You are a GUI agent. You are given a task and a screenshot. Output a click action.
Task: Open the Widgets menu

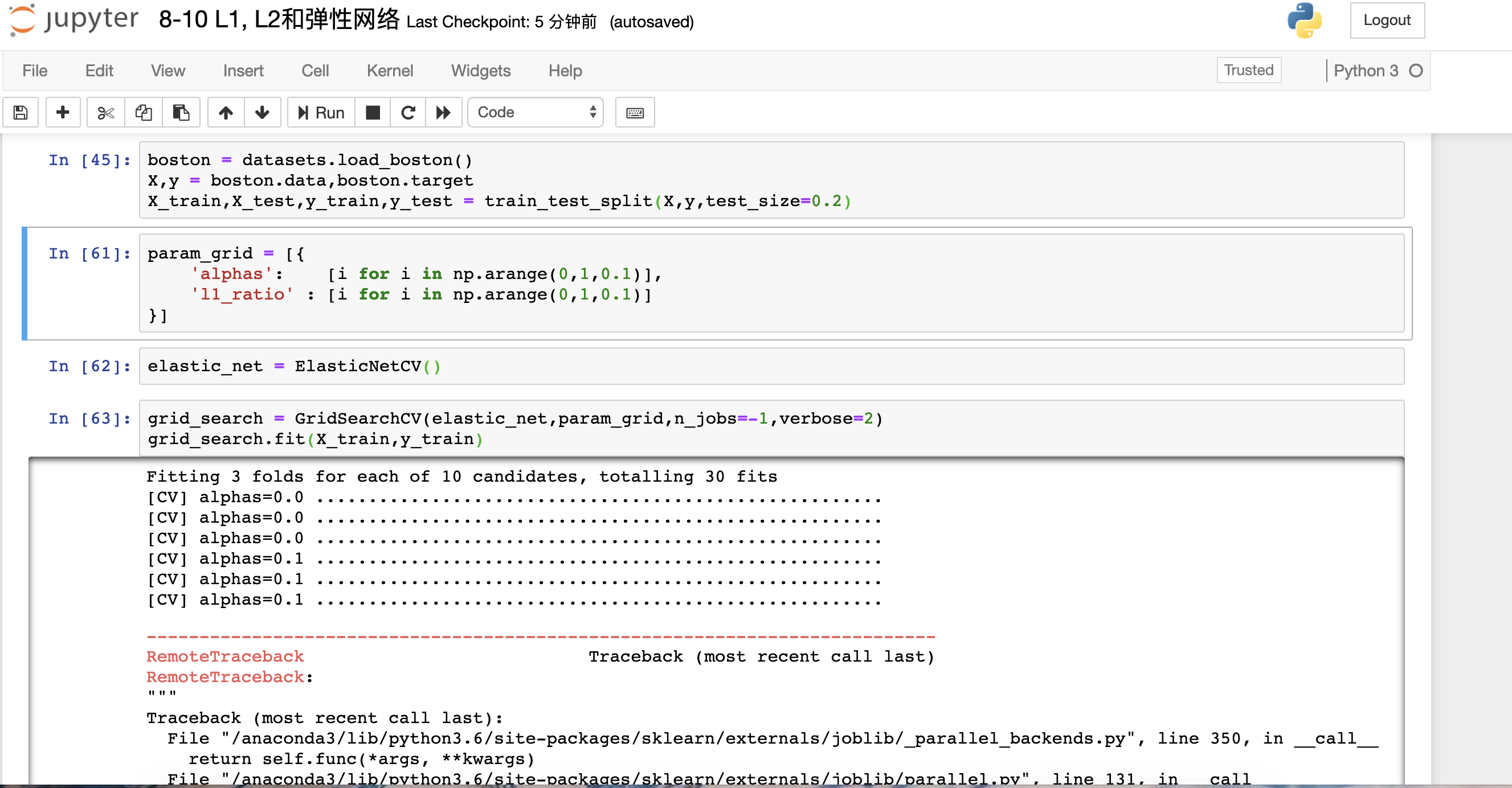481,71
